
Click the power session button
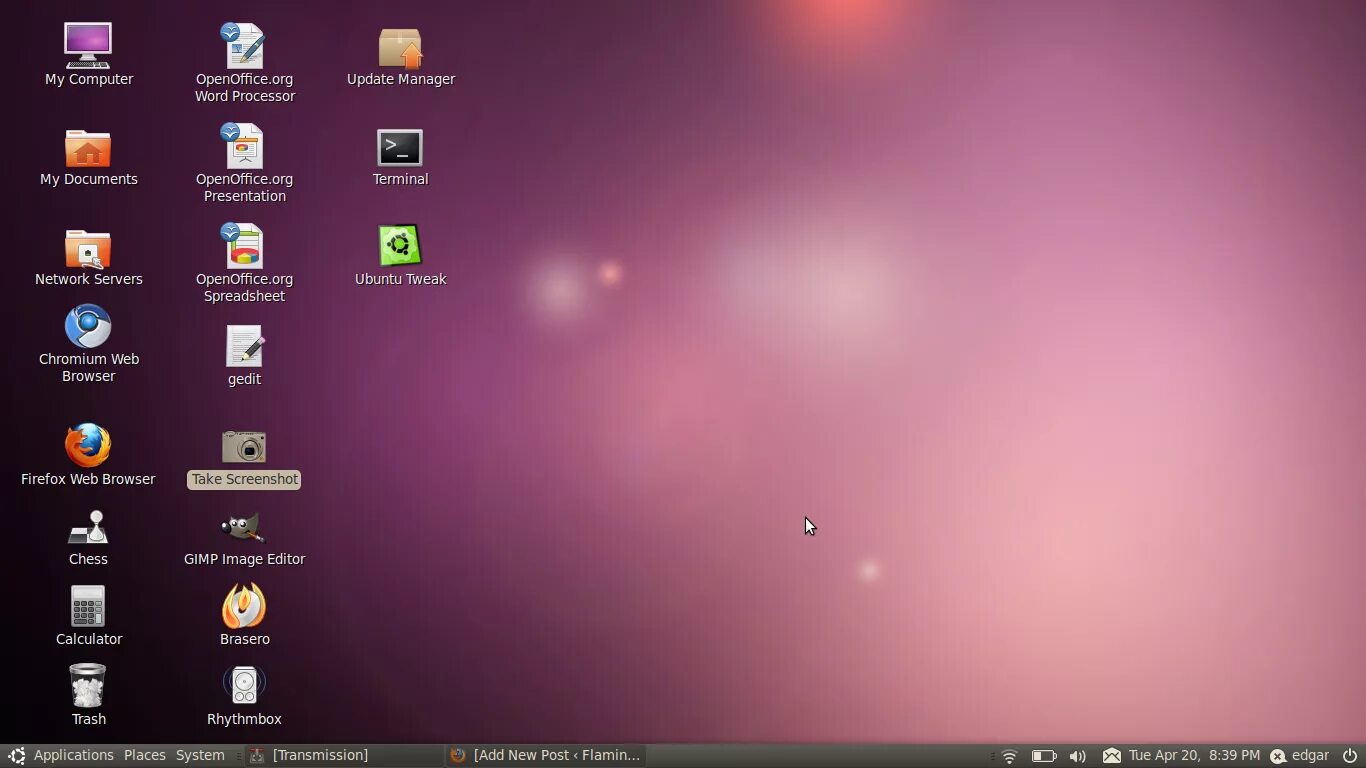(1350, 756)
